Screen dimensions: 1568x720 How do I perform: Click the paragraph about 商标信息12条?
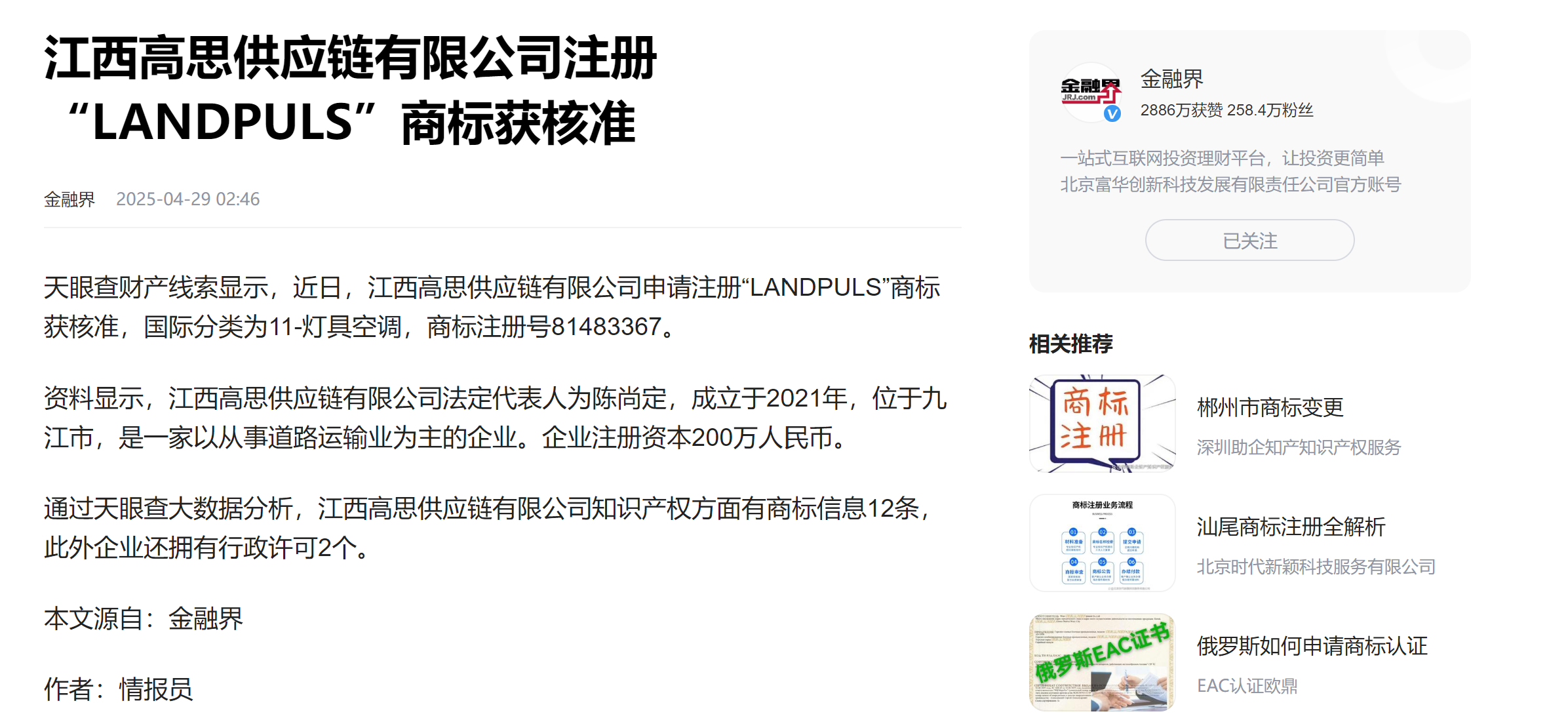click(x=489, y=528)
